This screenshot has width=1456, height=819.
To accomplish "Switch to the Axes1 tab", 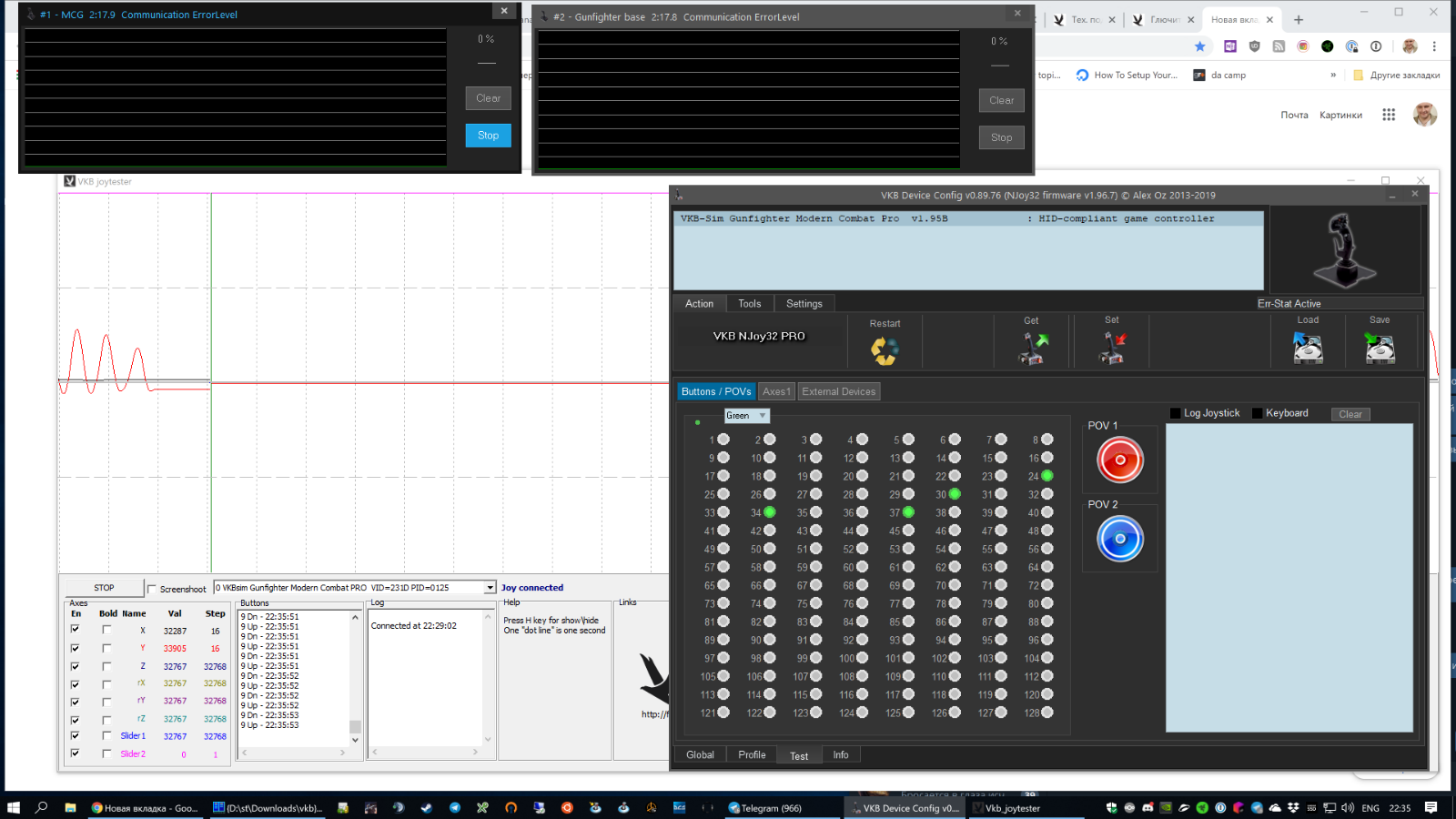I will (776, 392).
